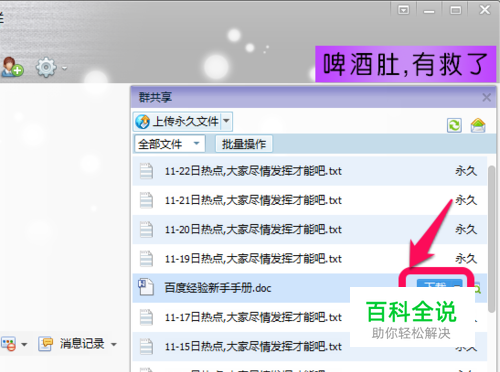Select file 11-17日热点,大家尽情发挥才能吧.txt
Screen dimensions: 500x372
(310, 317)
